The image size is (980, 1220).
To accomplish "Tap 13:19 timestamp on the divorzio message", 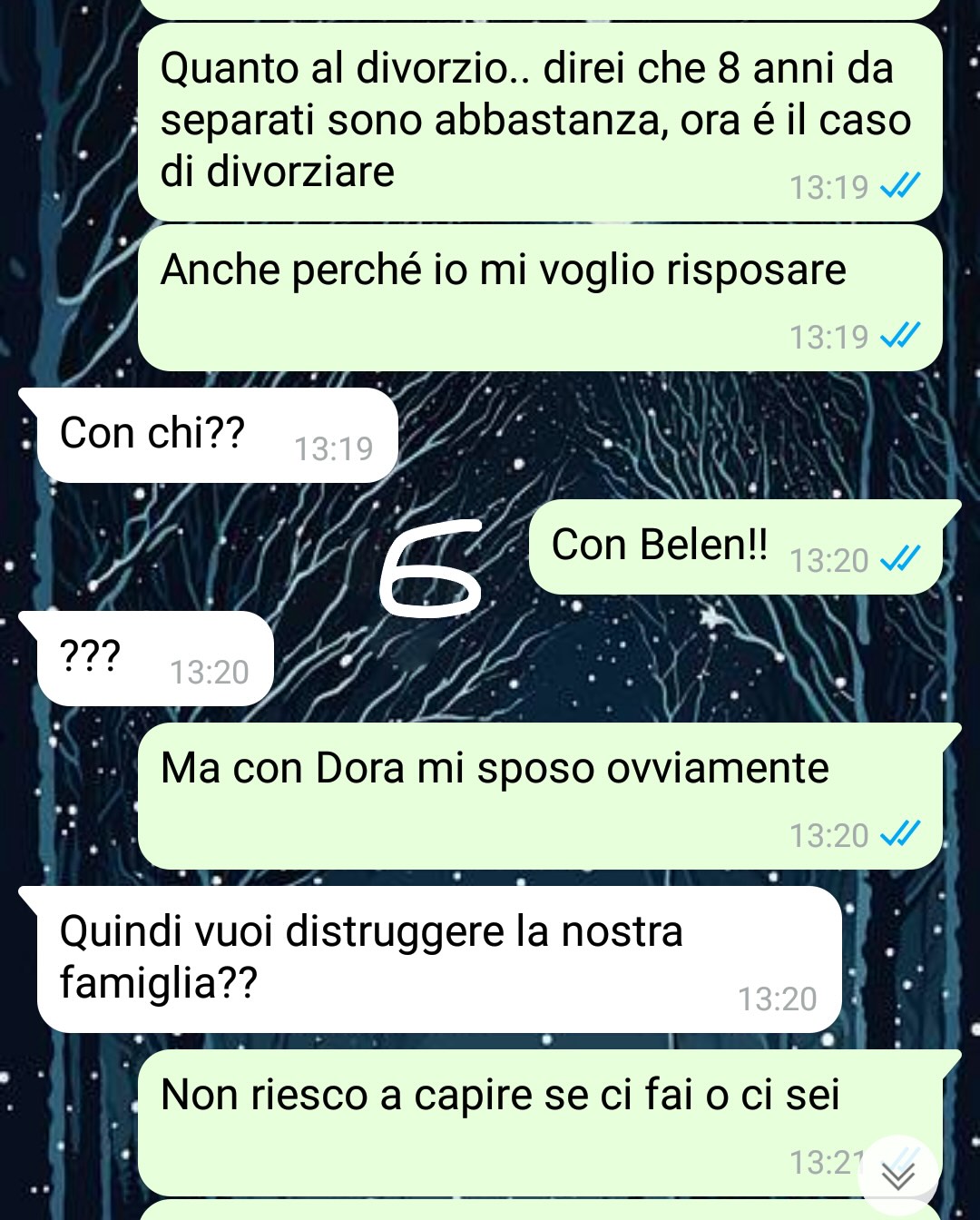I will 829,187.
